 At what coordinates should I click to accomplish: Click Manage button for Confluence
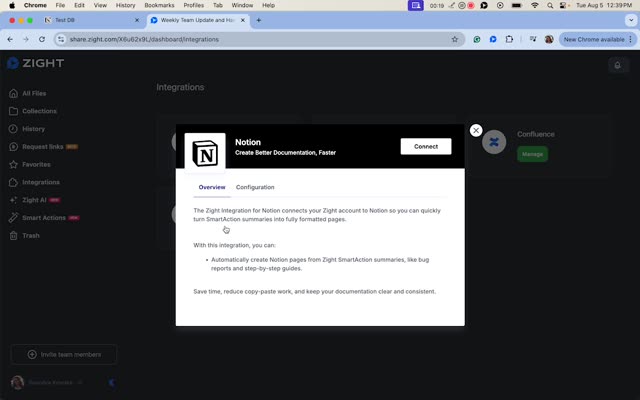[532, 154]
